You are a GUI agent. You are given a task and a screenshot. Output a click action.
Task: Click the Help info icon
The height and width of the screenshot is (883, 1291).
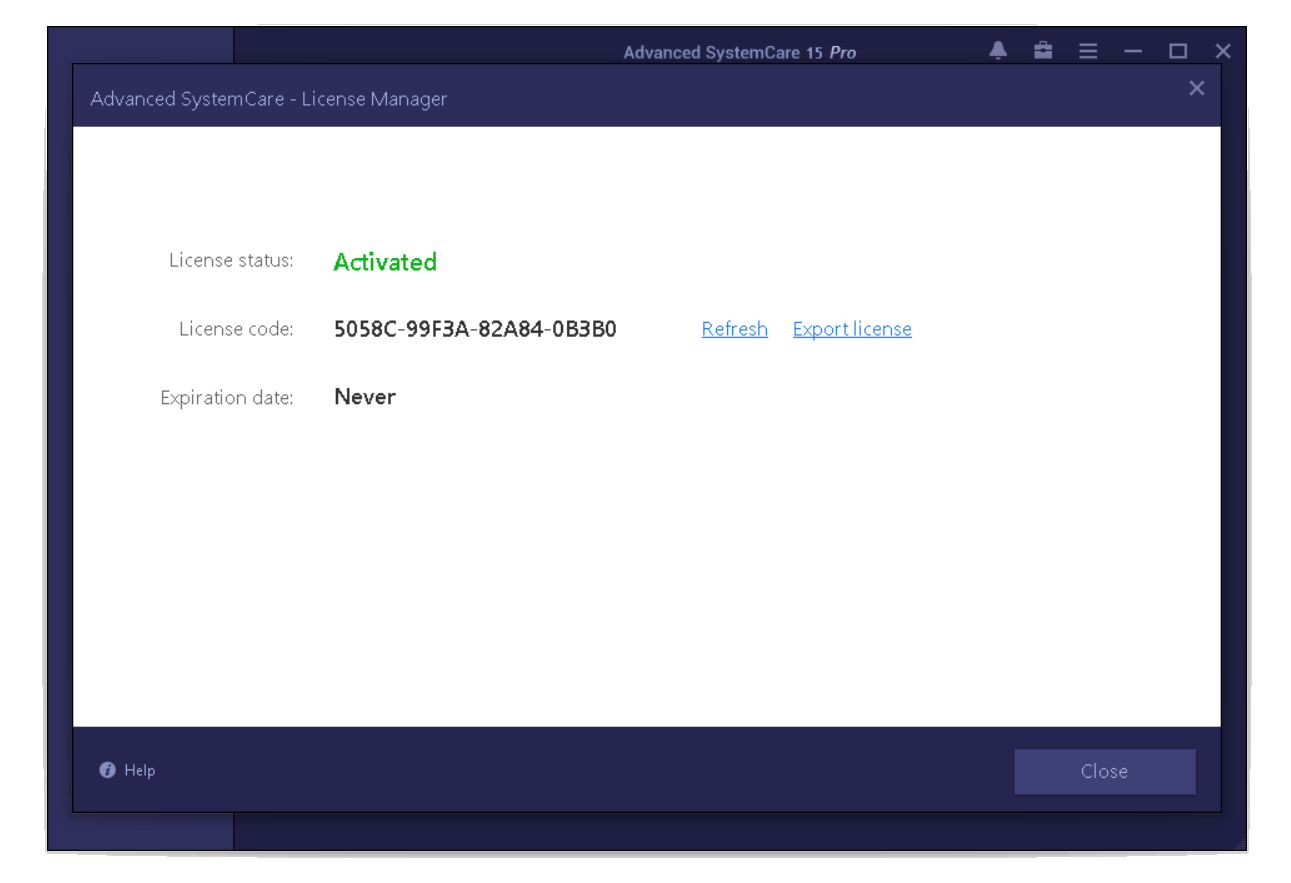coord(108,770)
